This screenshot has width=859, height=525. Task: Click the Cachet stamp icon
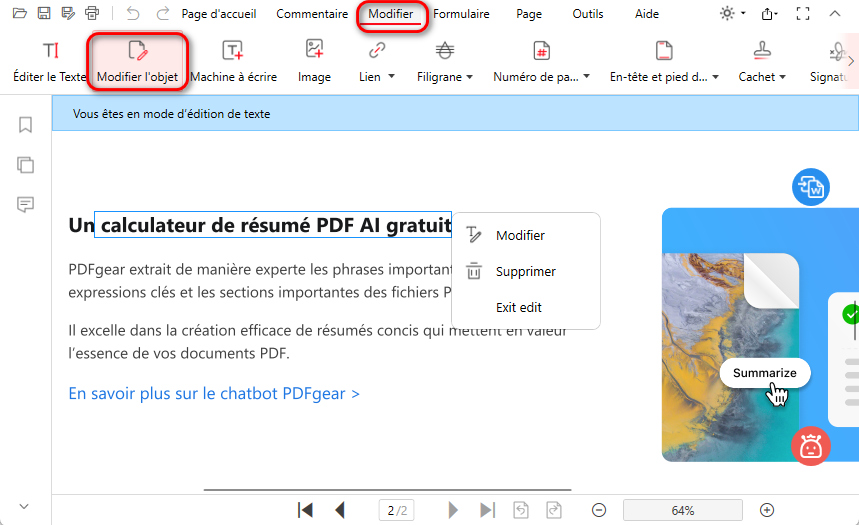pos(762,50)
